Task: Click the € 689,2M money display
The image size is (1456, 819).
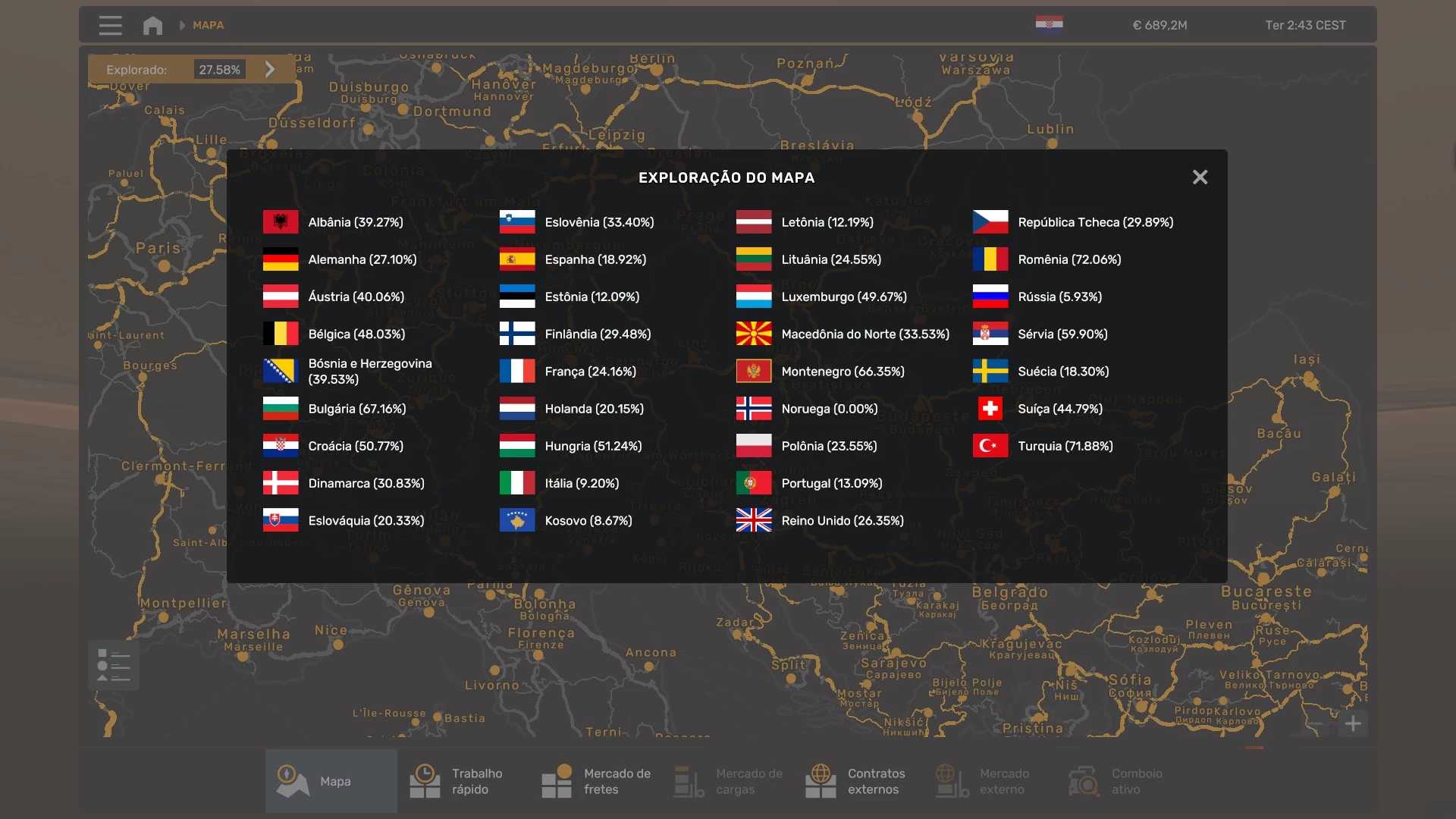Action: [1159, 25]
